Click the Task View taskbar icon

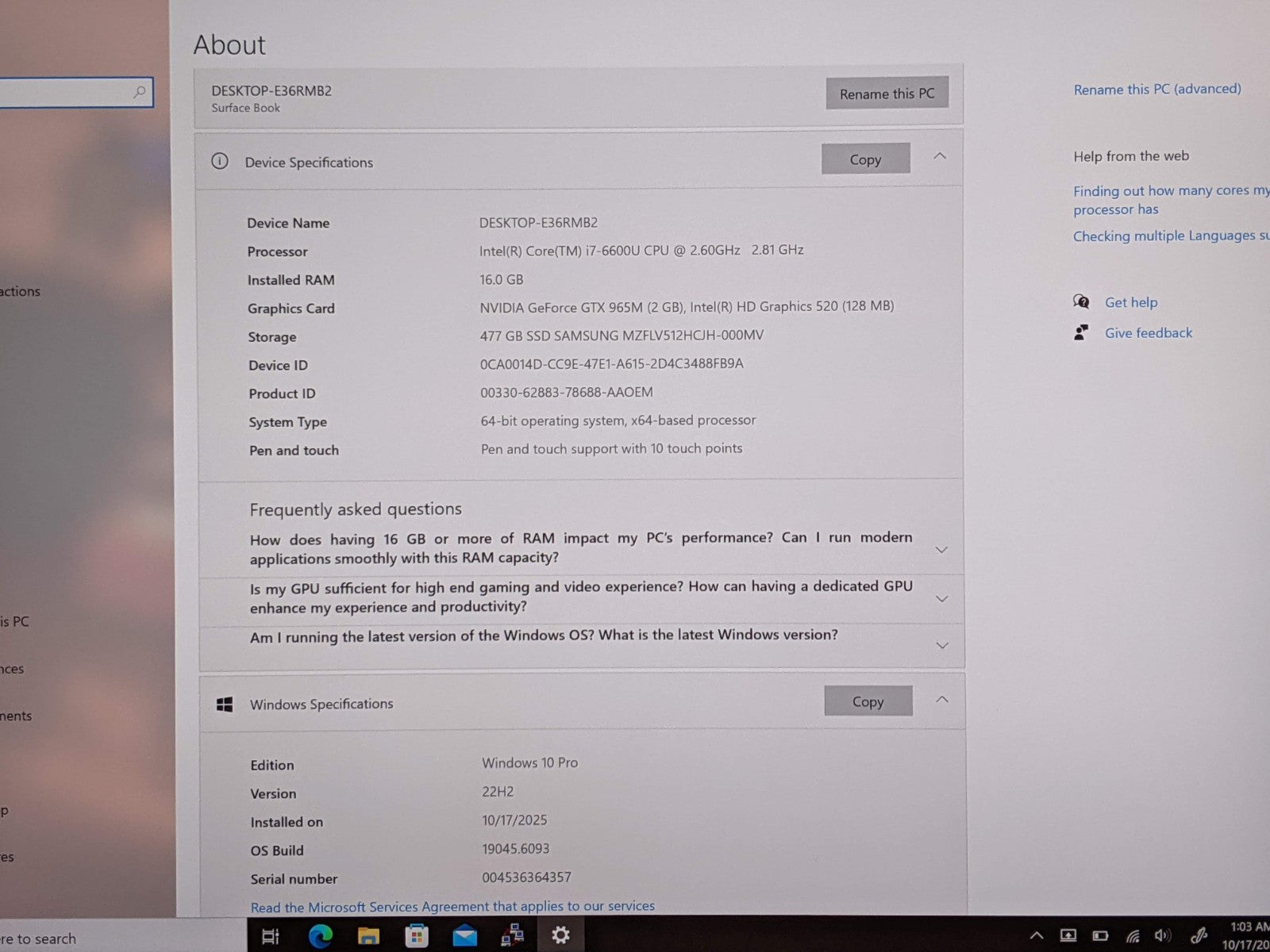point(271,937)
